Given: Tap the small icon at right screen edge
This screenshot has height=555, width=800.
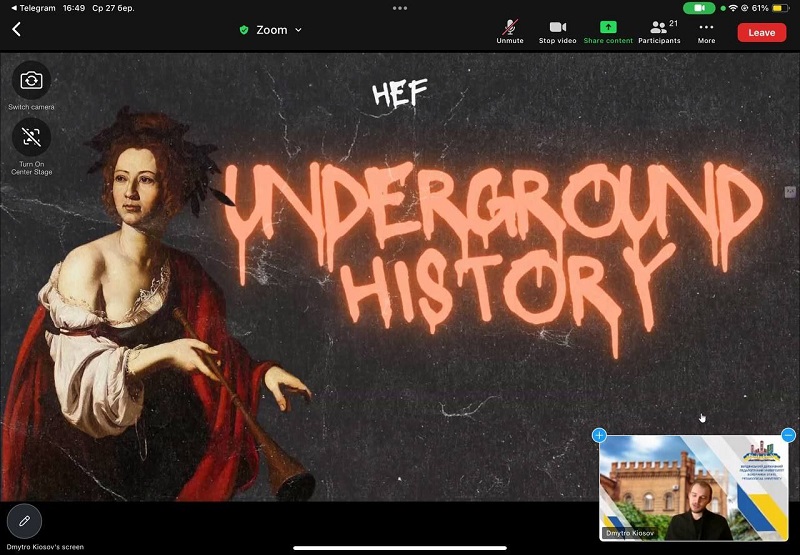Looking at the screenshot, I should pos(789,192).
